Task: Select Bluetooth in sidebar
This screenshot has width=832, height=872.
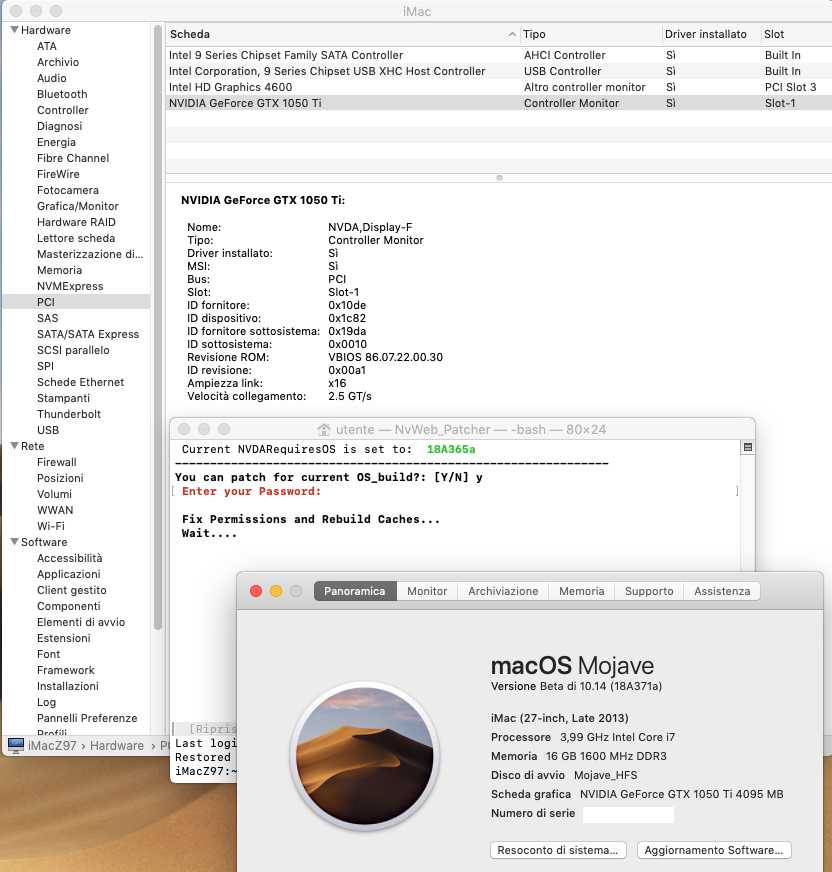Action: tap(62, 95)
